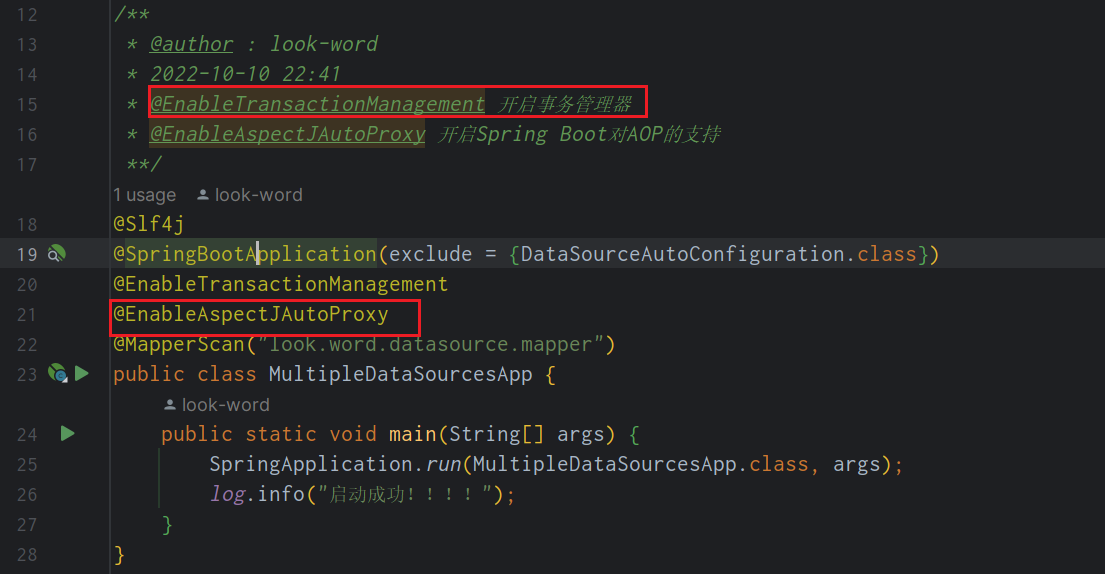Click the @author tag in the doc comment
Screen dimensions: 1105x574
[191, 44]
